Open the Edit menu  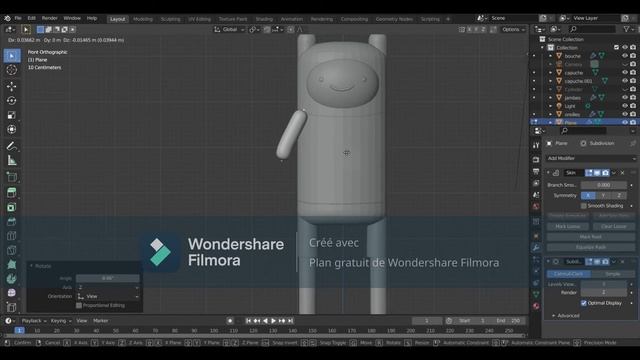click(x=31, y=18)
